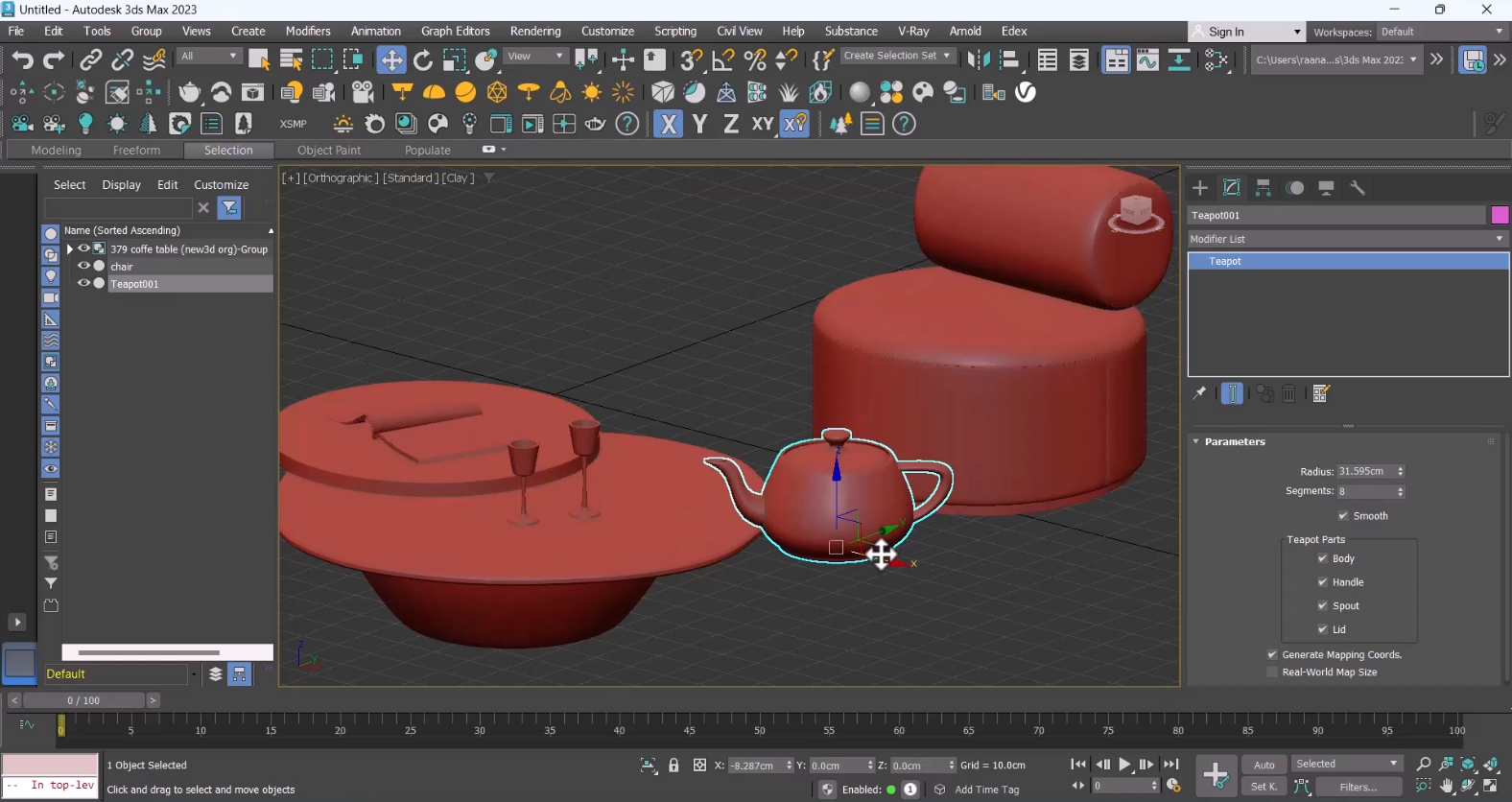Restrict to X axis constraint button
Viewport: 1512px width, 802px height.
tap(669, 124)
